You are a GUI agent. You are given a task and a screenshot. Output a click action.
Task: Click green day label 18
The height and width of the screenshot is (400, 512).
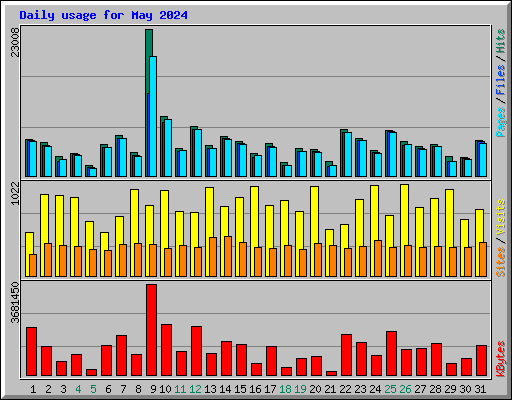285,389
